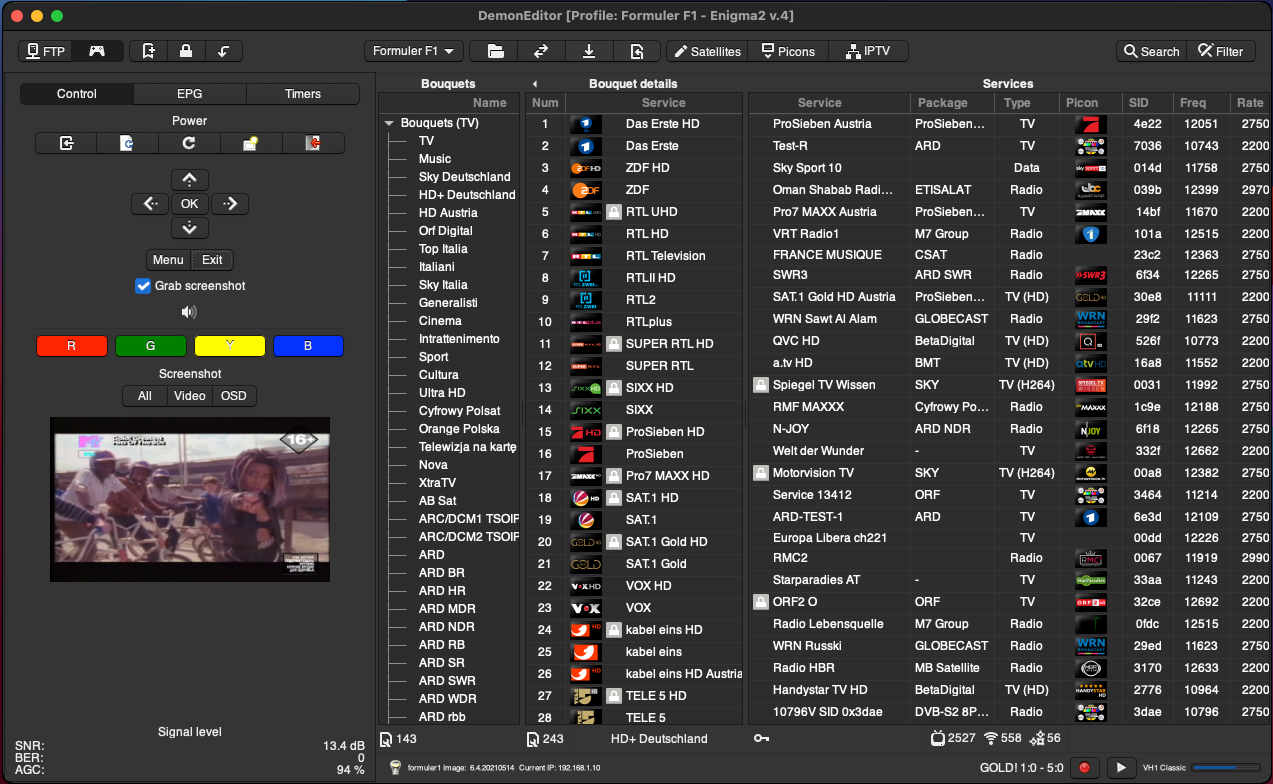Click the grabbed screenshot preview image
Screen dimensions: 1273x784
(x=189, y=499)
